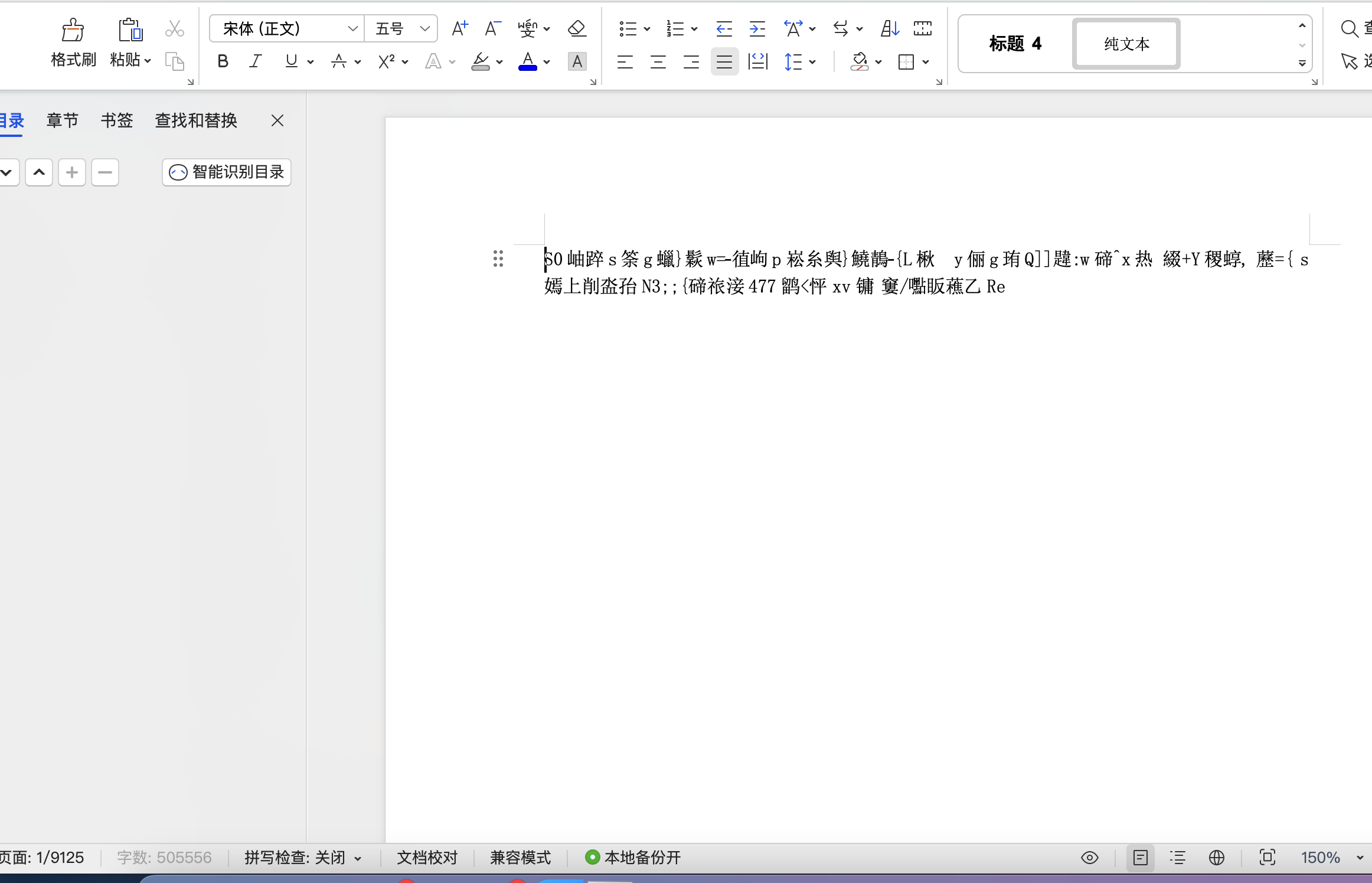The width and height of the screenshot is (1372, 883).
Task: Collapse outline with up chevron button
Action: tap(39, 172)
